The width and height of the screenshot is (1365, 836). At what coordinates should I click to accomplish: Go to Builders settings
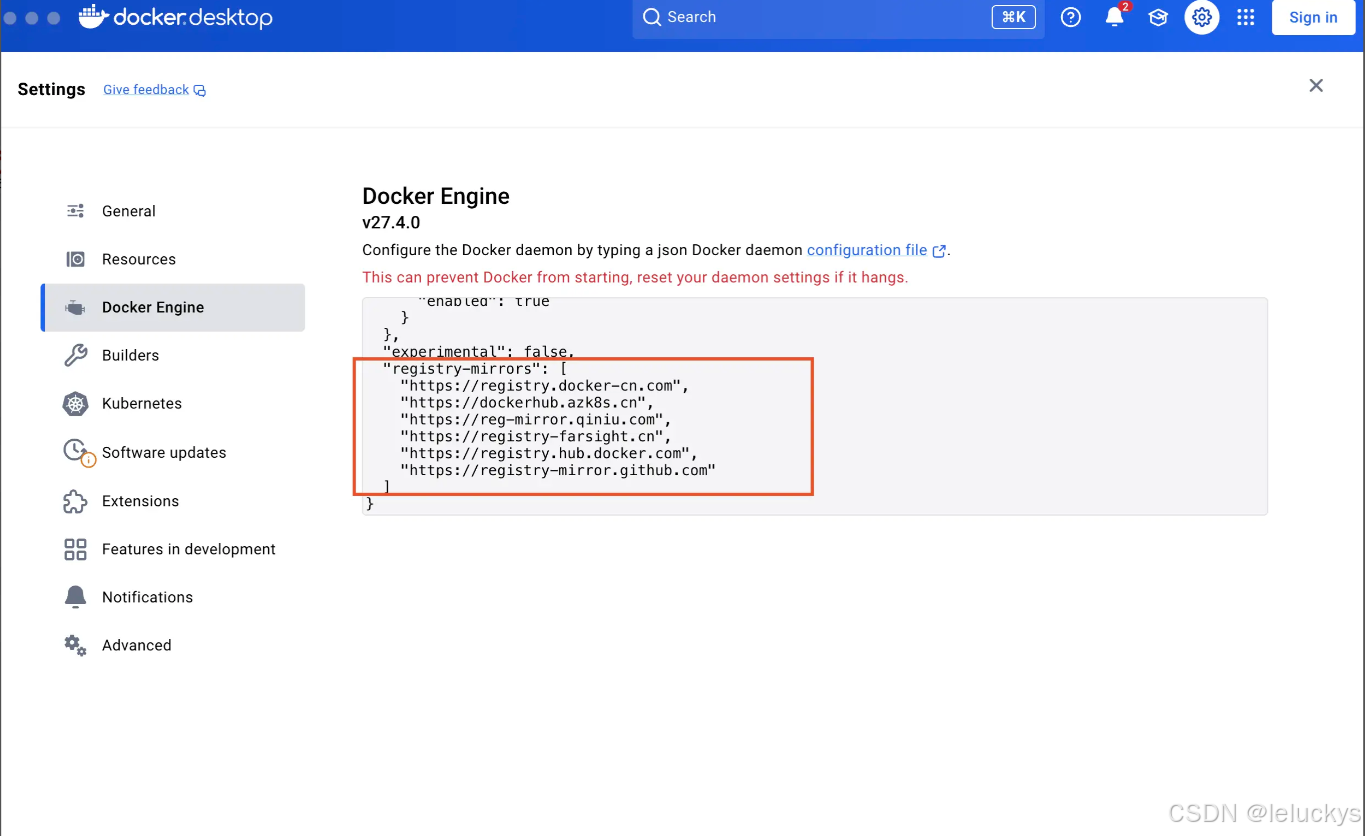coord(173,355)
